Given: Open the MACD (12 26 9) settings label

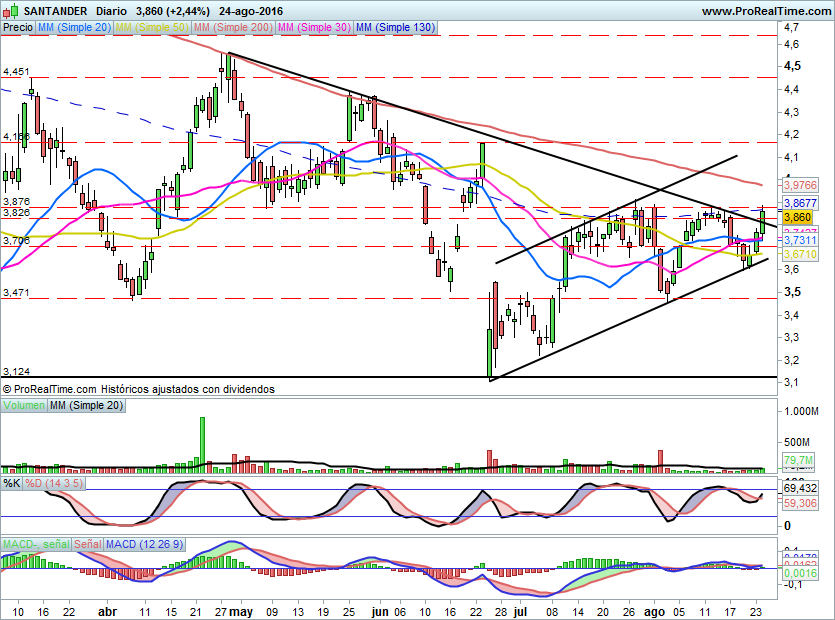Looking at the screenshot, I should tap(144, 544).
